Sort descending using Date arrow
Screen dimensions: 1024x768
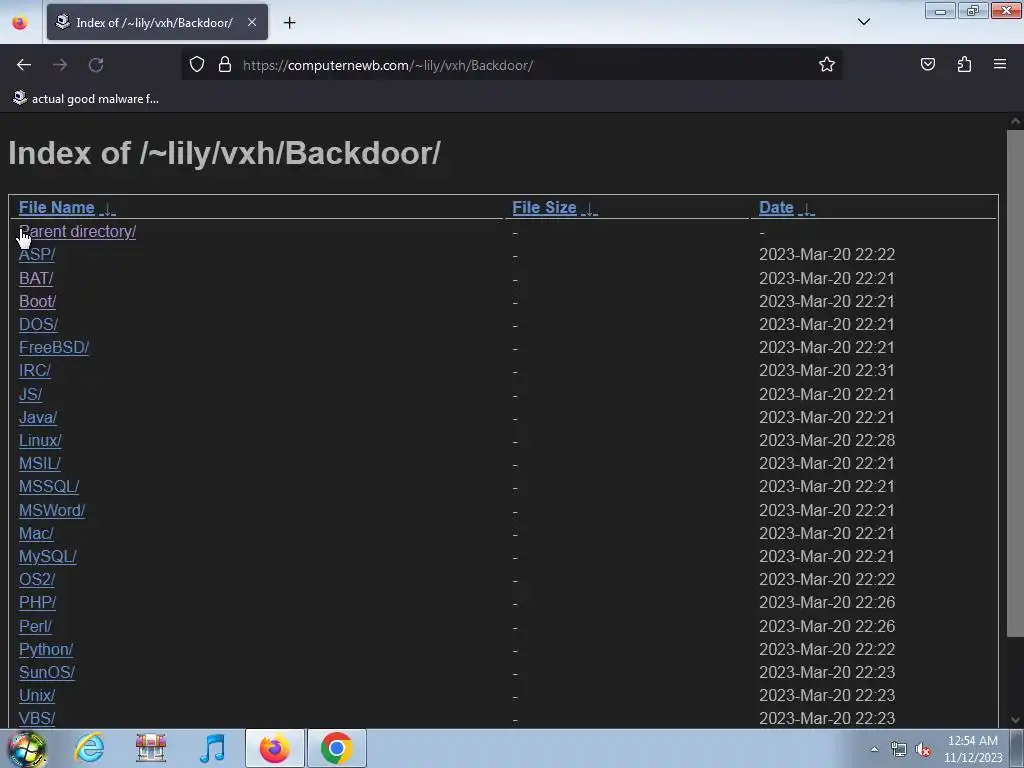(807, 209)
